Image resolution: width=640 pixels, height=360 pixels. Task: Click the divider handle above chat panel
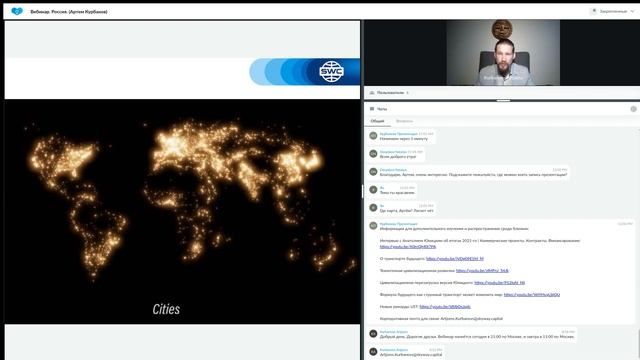click(x=503, y=100)
